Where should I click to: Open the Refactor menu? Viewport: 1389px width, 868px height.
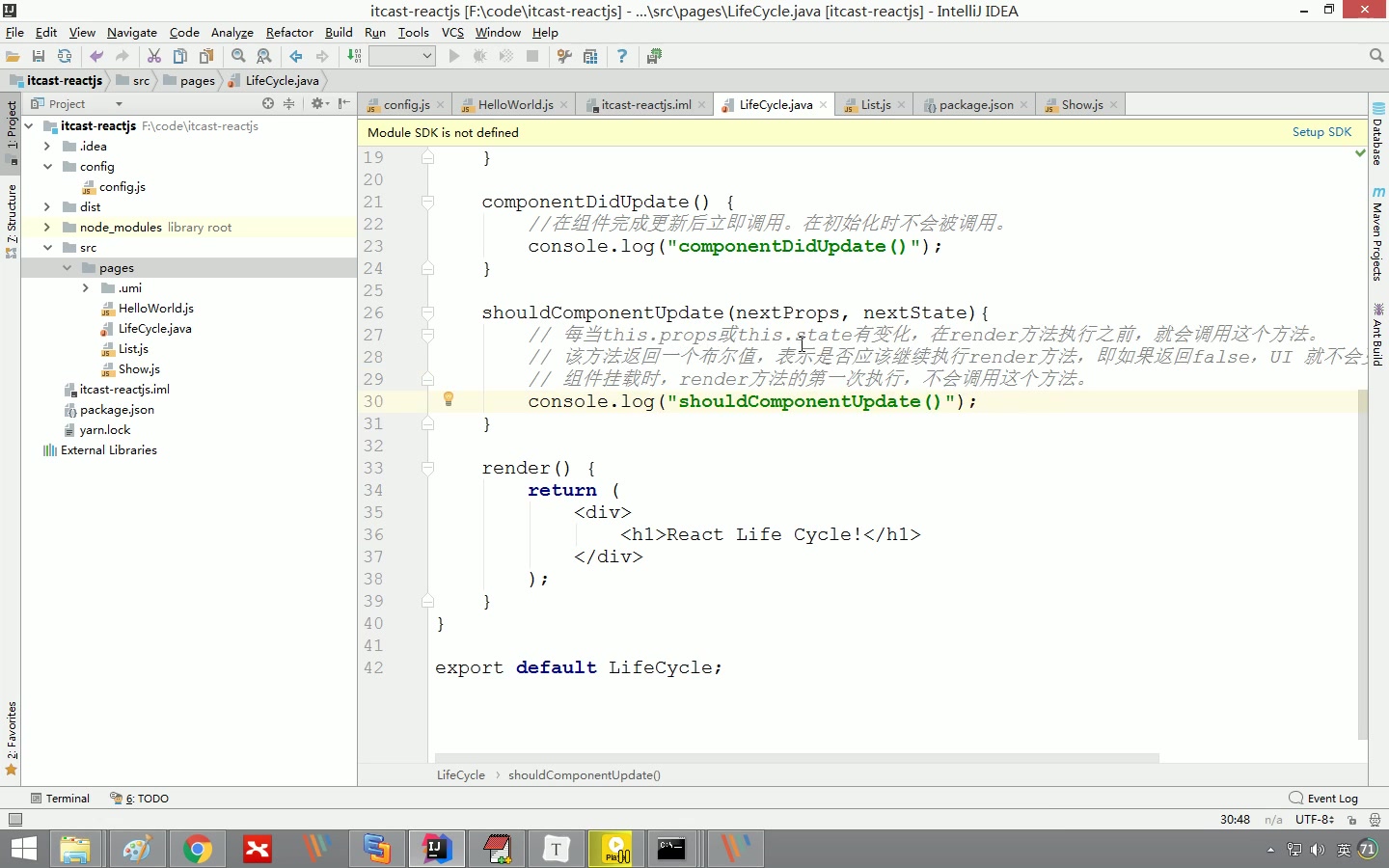pyautogui.click(x=289, y=32)
